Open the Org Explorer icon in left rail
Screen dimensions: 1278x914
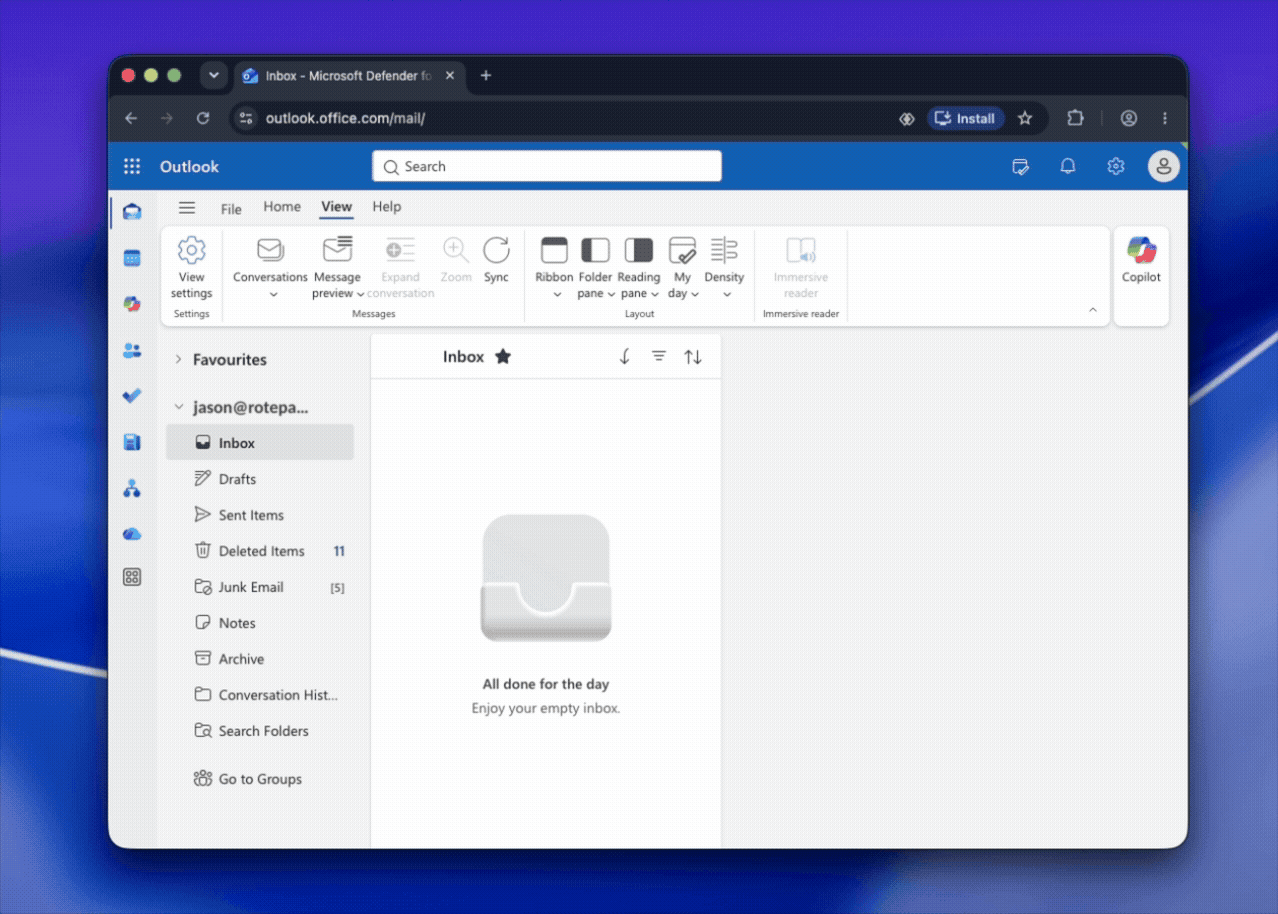(x=132, y=488)
